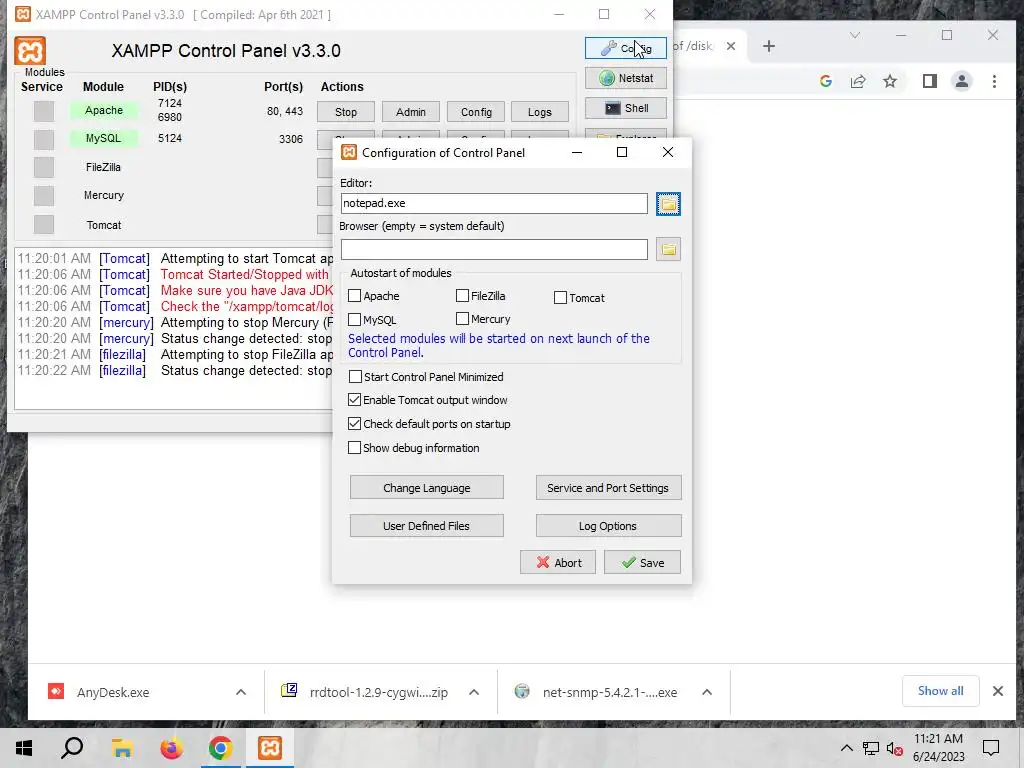Switch to XAMPP from the taskbar

270,748
